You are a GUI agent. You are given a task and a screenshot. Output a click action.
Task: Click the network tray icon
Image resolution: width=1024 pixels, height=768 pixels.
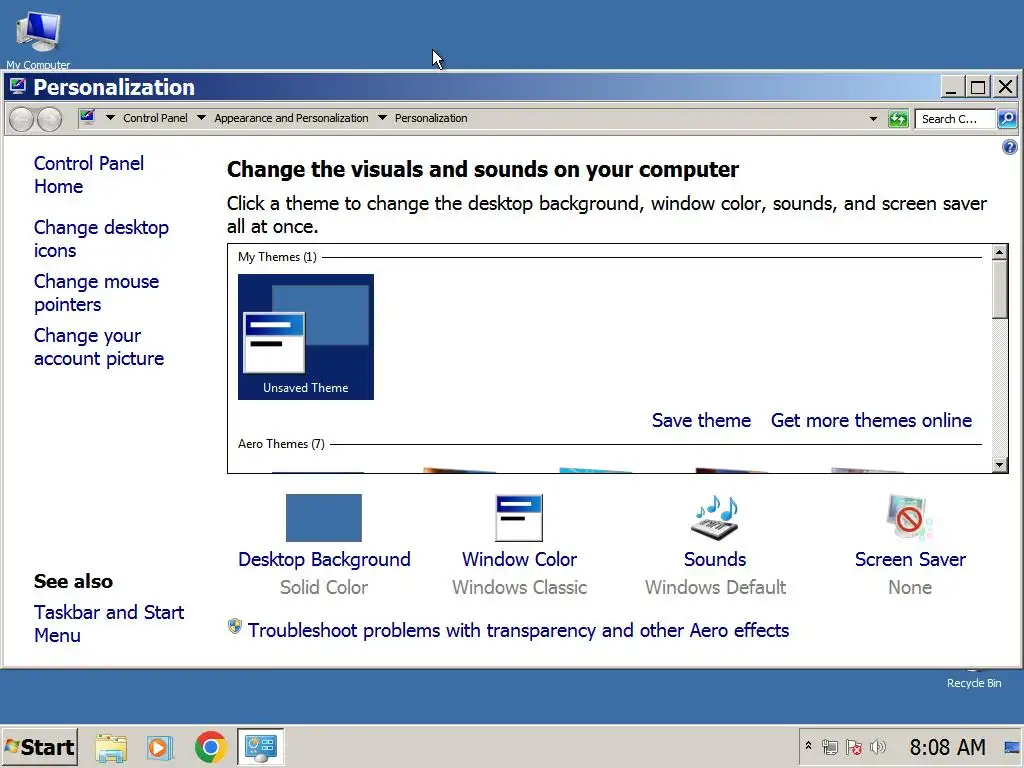(x=830, y=747)
